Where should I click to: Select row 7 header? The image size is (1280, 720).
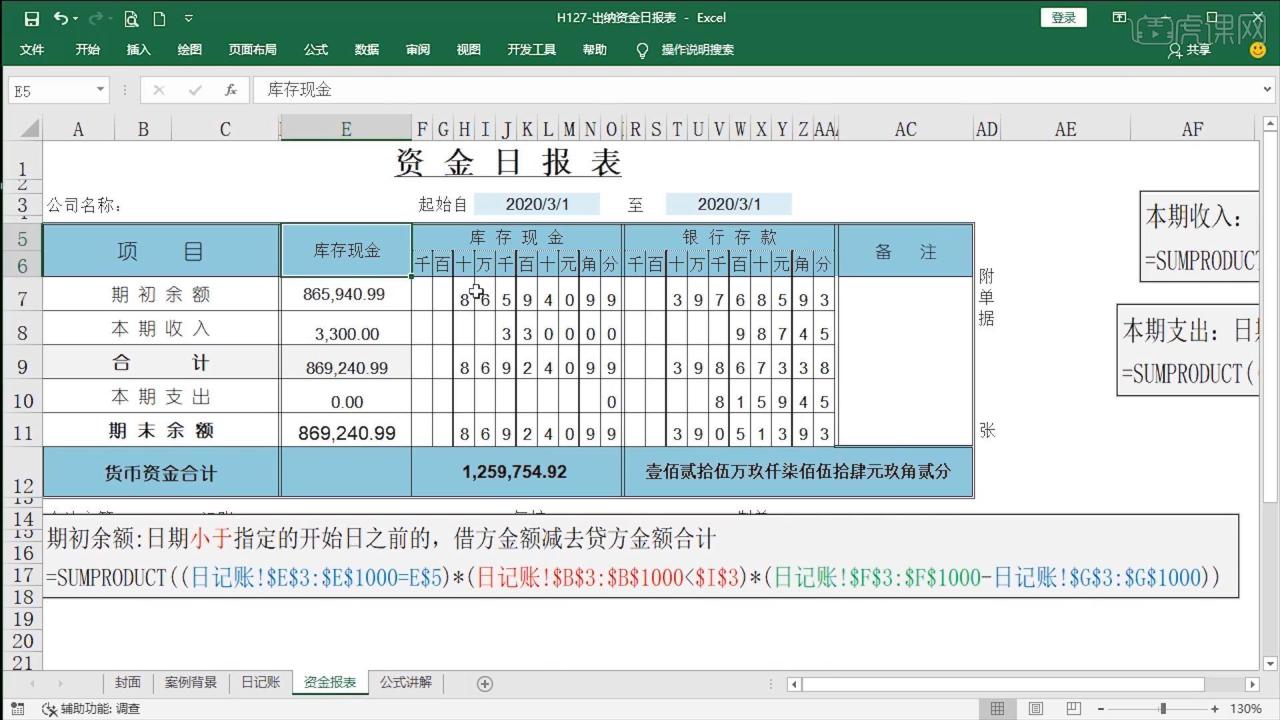pyautogui.click(x=22, y=295)
